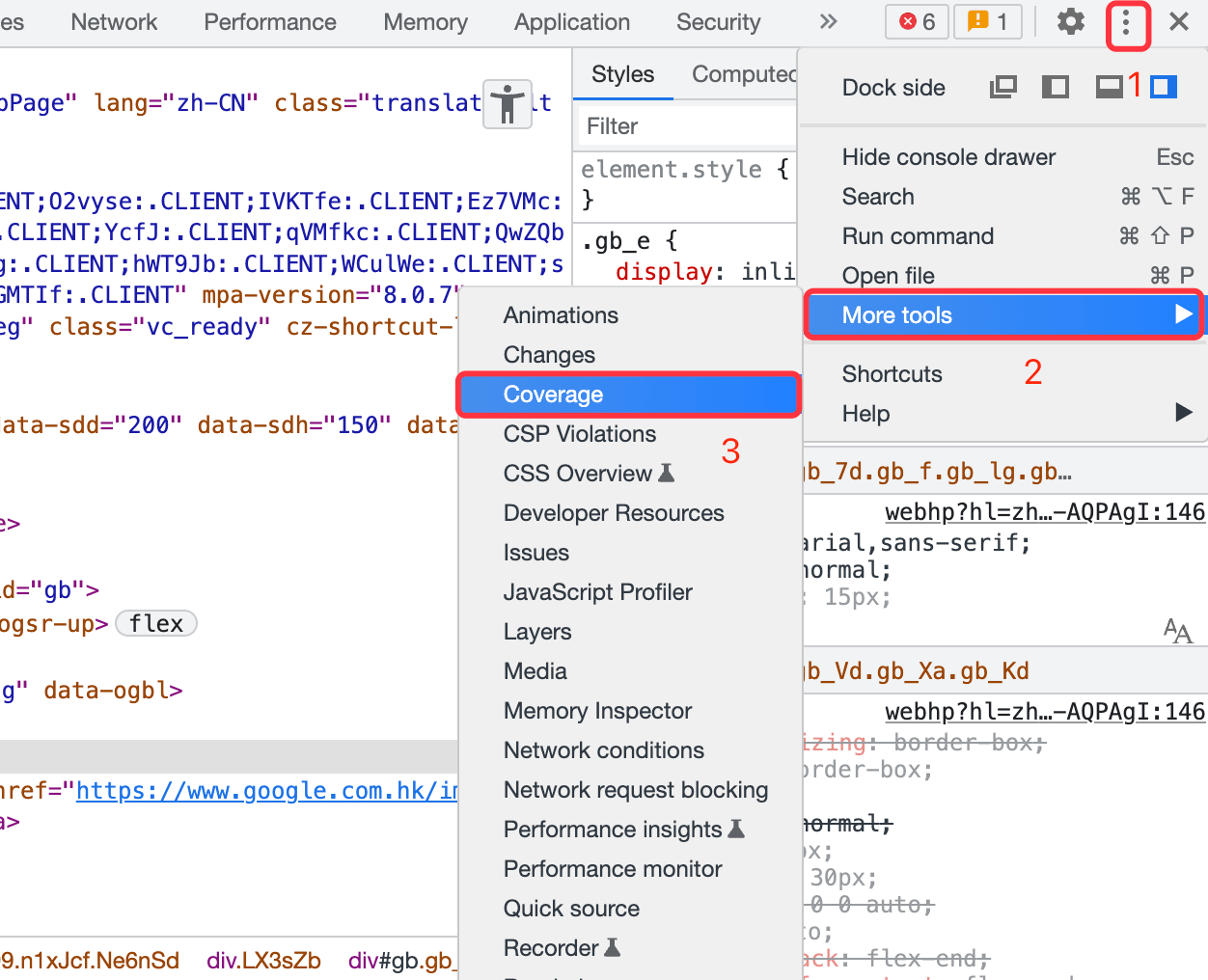Screen dimensions: 1208x980
Task: Focus the Styles Filter input
Action: pyautogui.click(x=687, y=126)
